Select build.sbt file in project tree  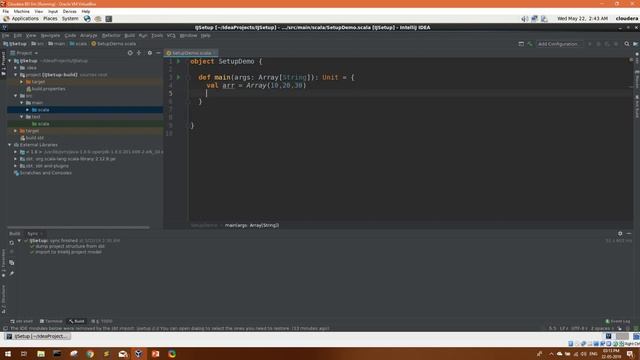[32, 138]
